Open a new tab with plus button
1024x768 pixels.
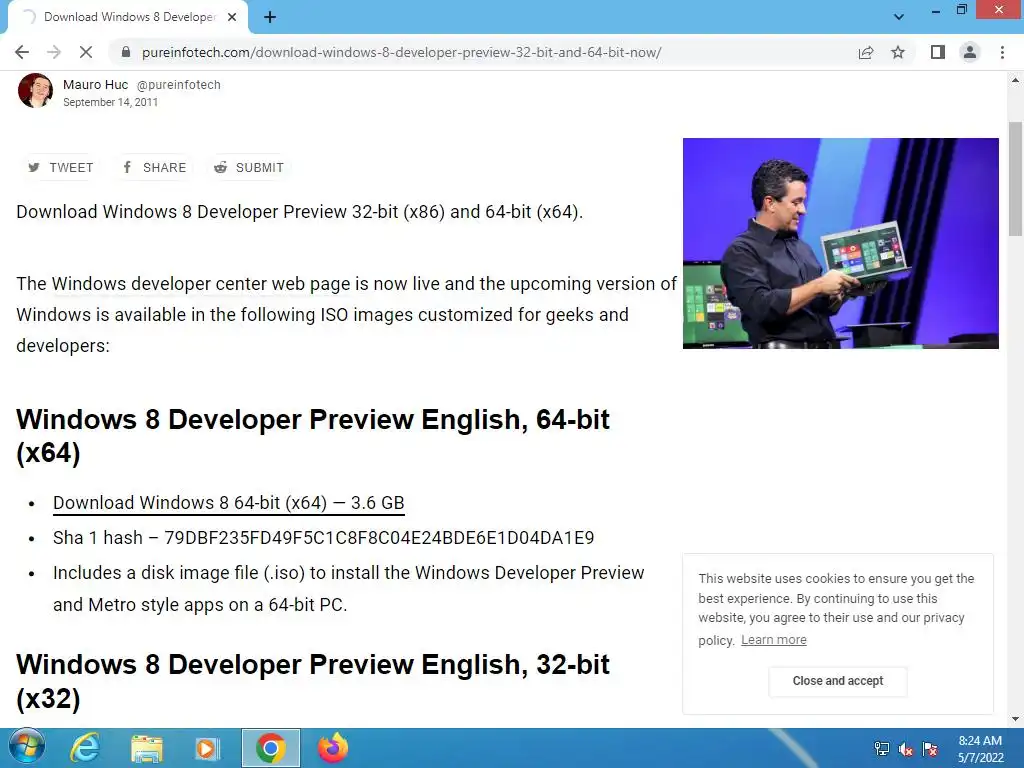(270, 18)
